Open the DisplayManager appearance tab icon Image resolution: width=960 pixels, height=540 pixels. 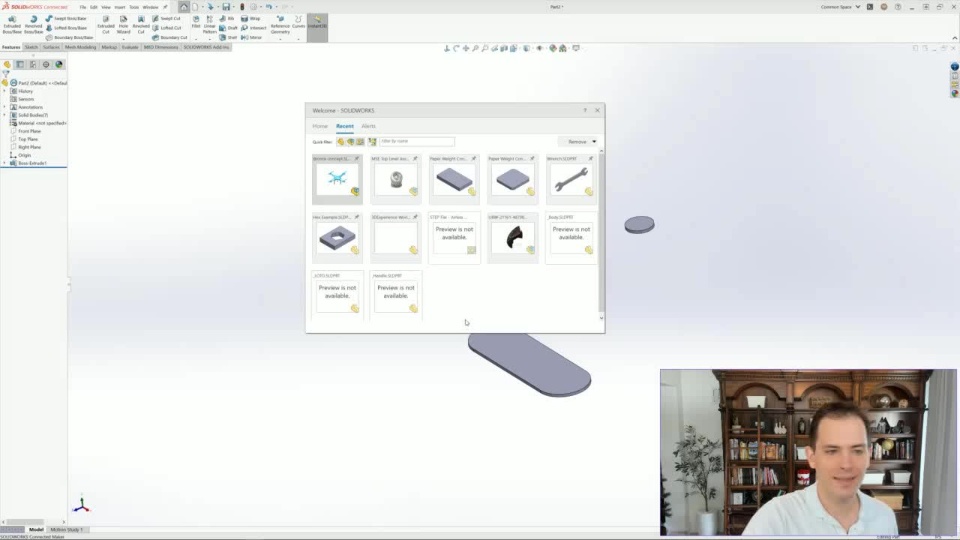click(59, 64)
